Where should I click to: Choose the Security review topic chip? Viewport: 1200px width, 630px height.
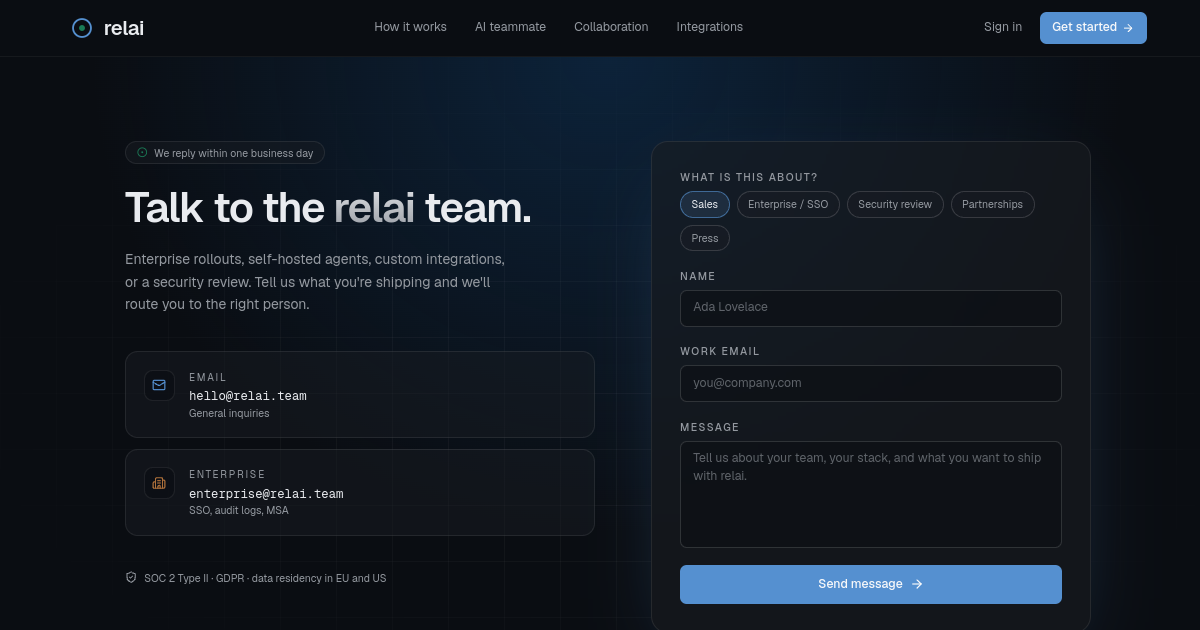[895, 204]
